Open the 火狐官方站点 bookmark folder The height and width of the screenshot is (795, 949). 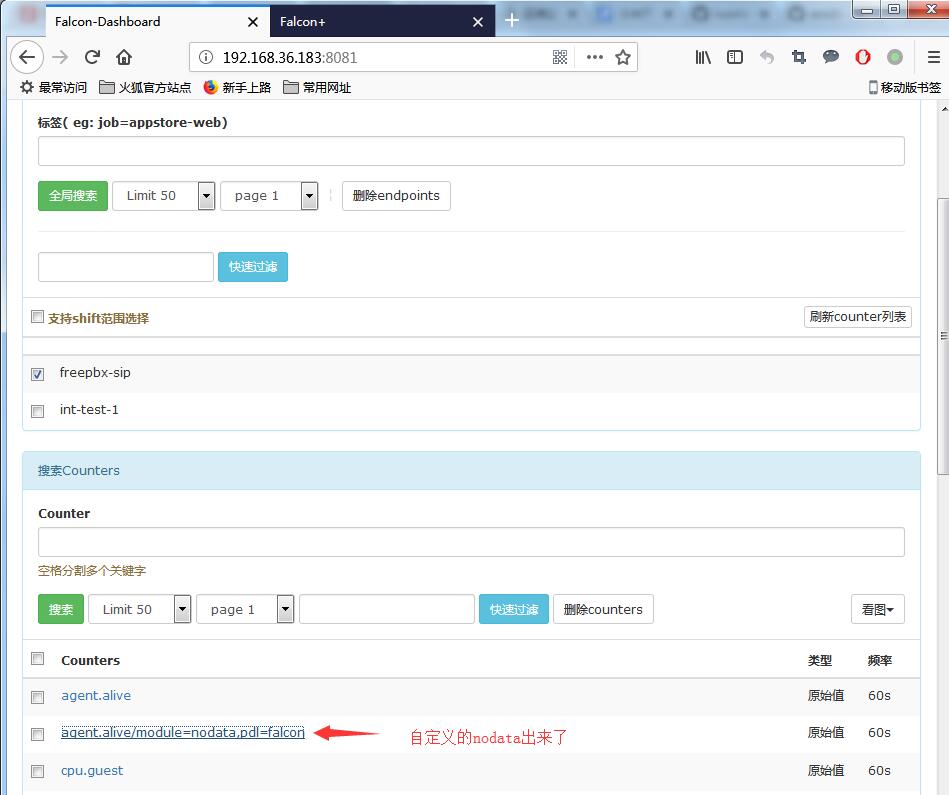[x=145, y=88]
